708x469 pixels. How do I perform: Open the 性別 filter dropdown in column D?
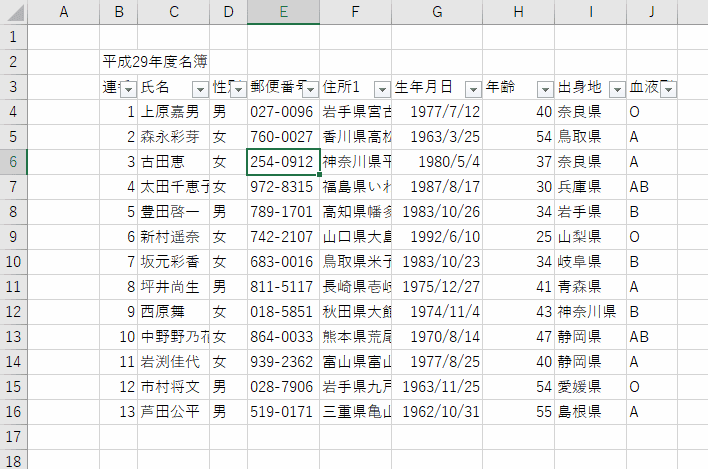coord(237,89)
